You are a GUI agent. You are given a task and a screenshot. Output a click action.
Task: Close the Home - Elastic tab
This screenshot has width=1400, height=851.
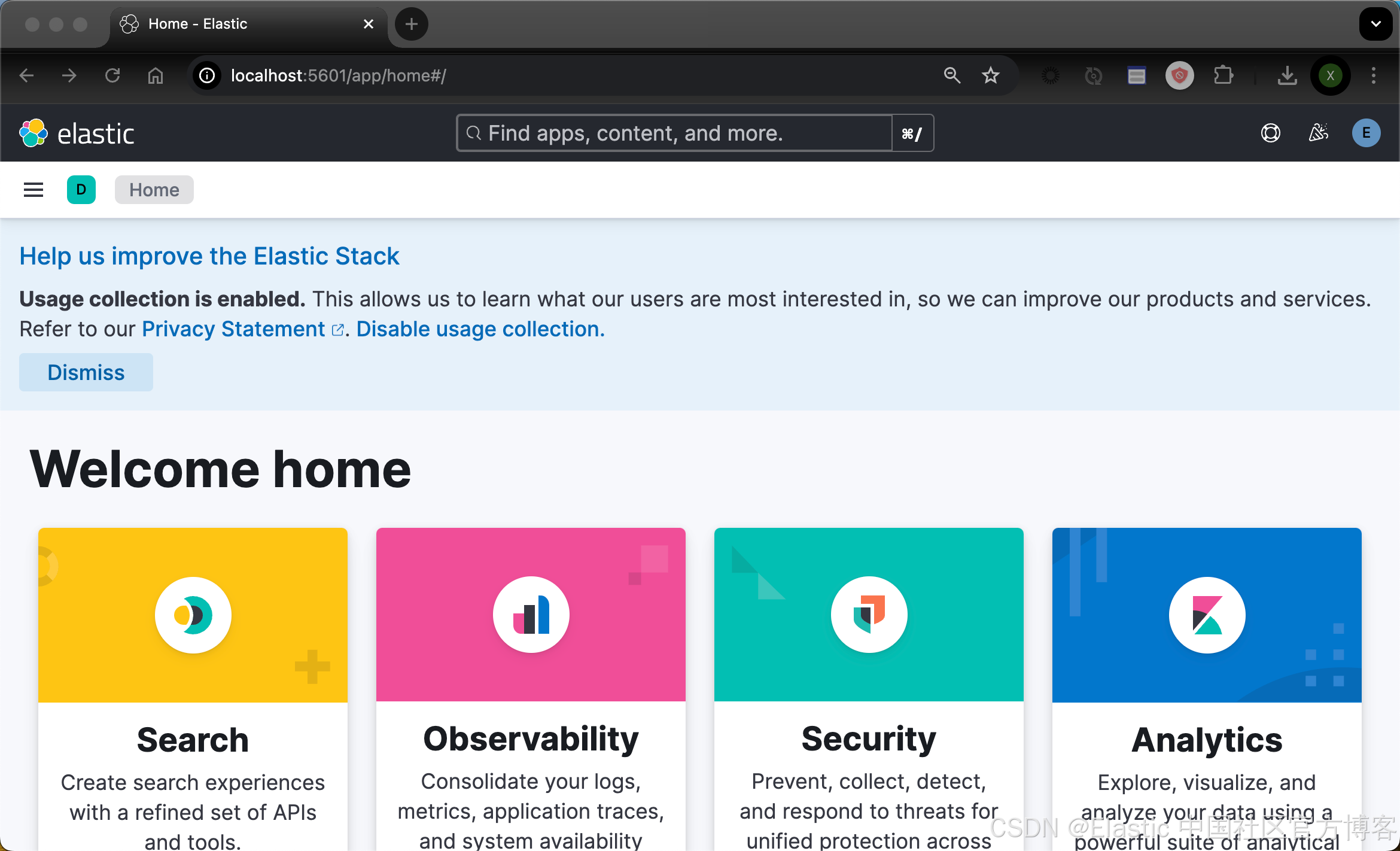[x=369, y=24]
